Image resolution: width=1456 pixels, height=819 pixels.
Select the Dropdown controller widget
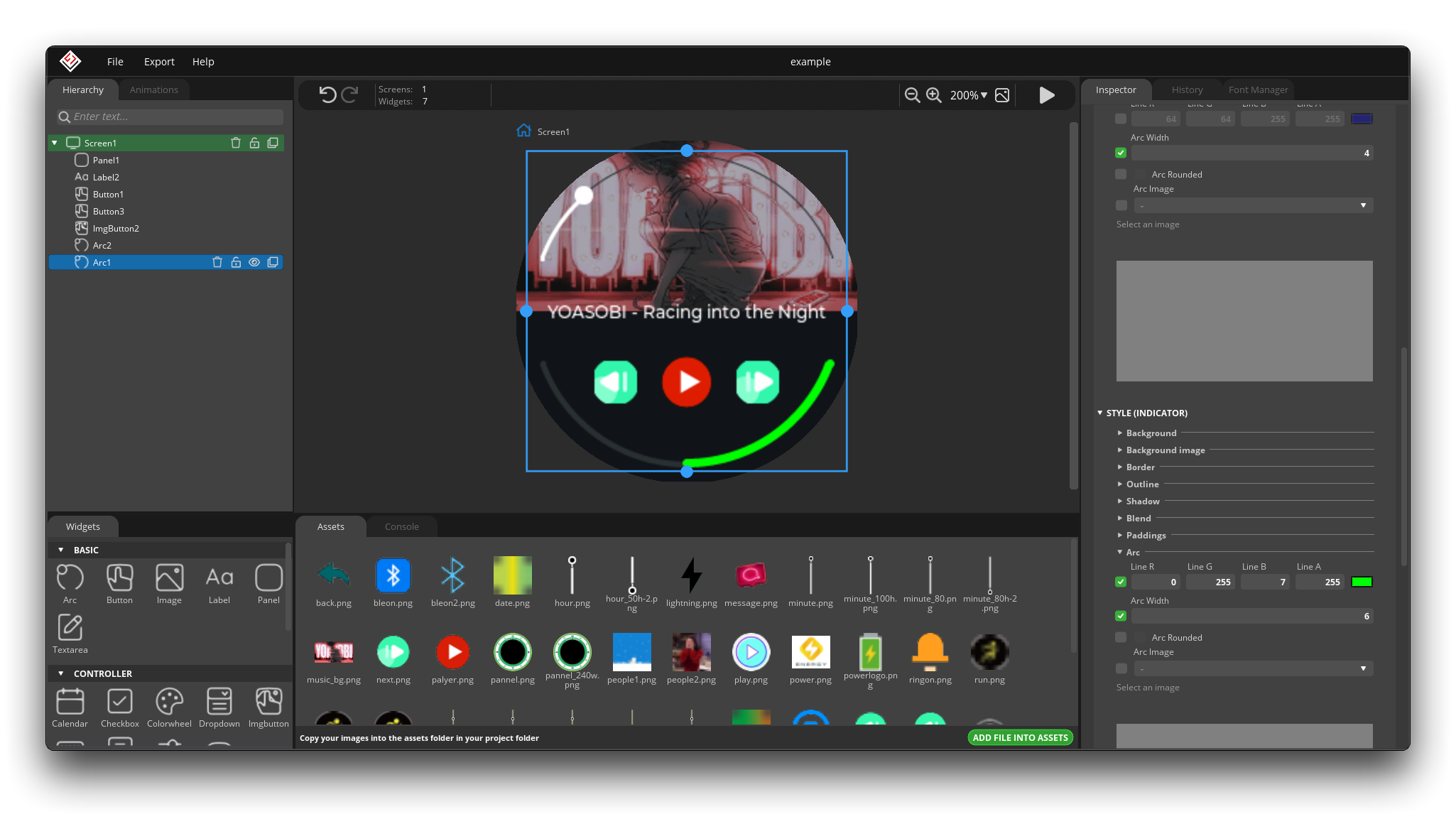tap(219, 707)
